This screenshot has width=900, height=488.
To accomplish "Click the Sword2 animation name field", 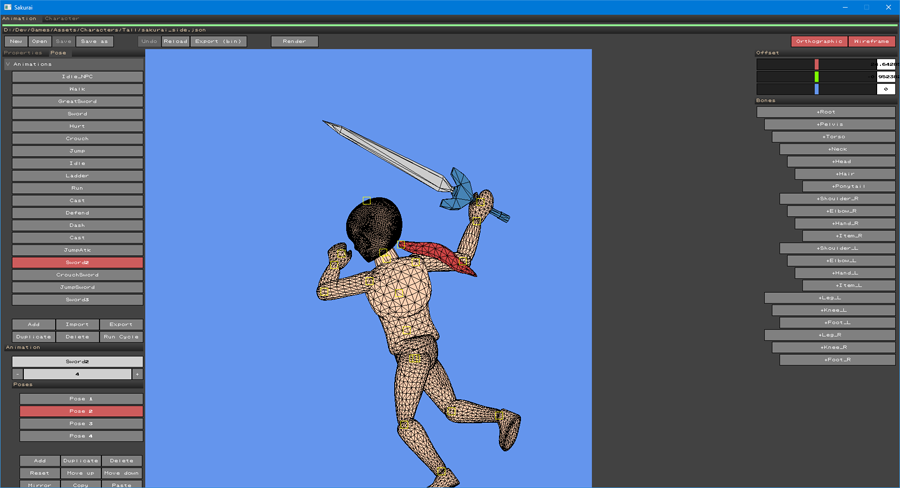I will click(77, 362).
